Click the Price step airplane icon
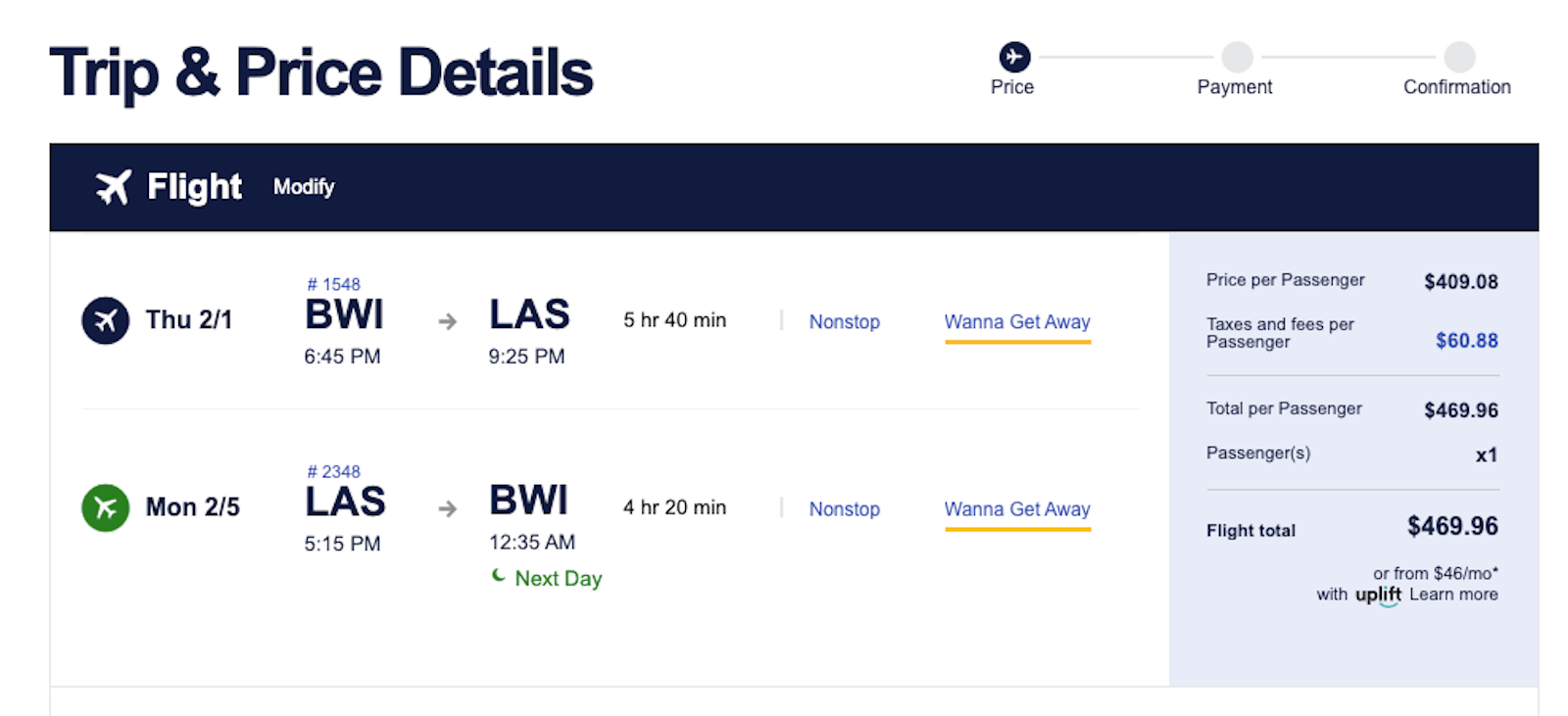The height and width of the screenshot is (716, 1568). tap(1014, 57)
